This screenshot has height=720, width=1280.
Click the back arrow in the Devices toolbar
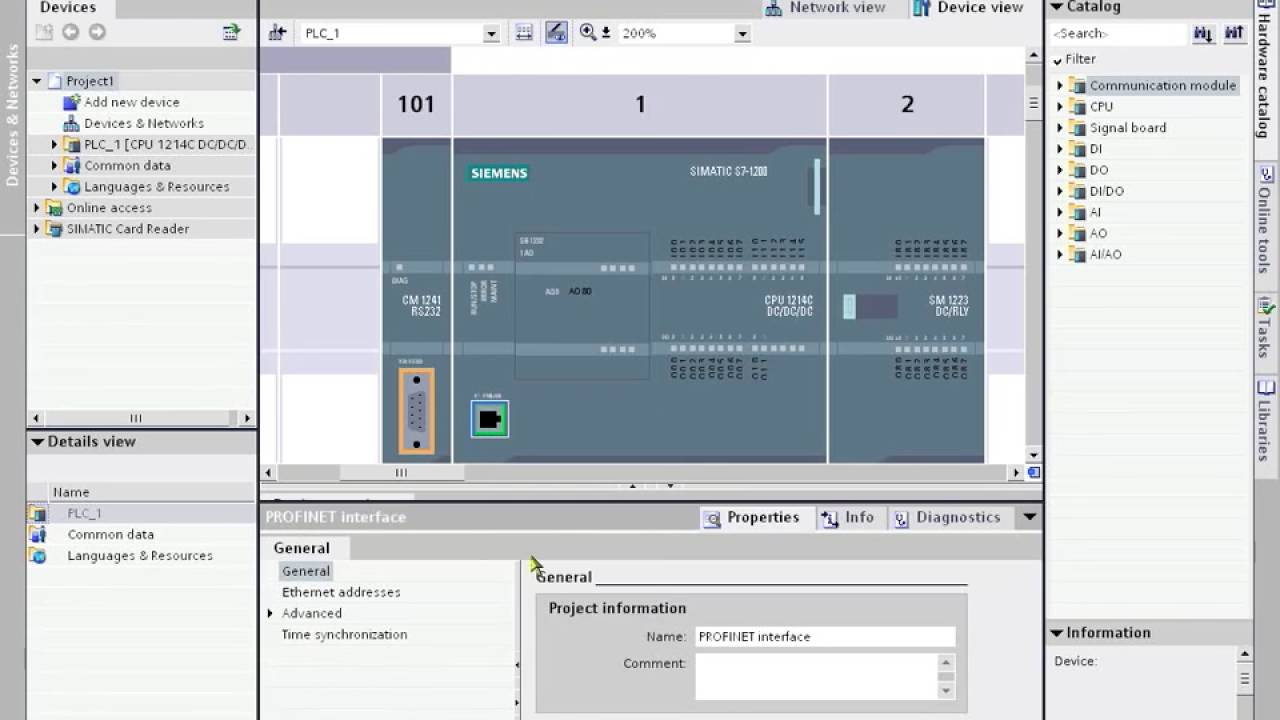[x=70, y=32]
